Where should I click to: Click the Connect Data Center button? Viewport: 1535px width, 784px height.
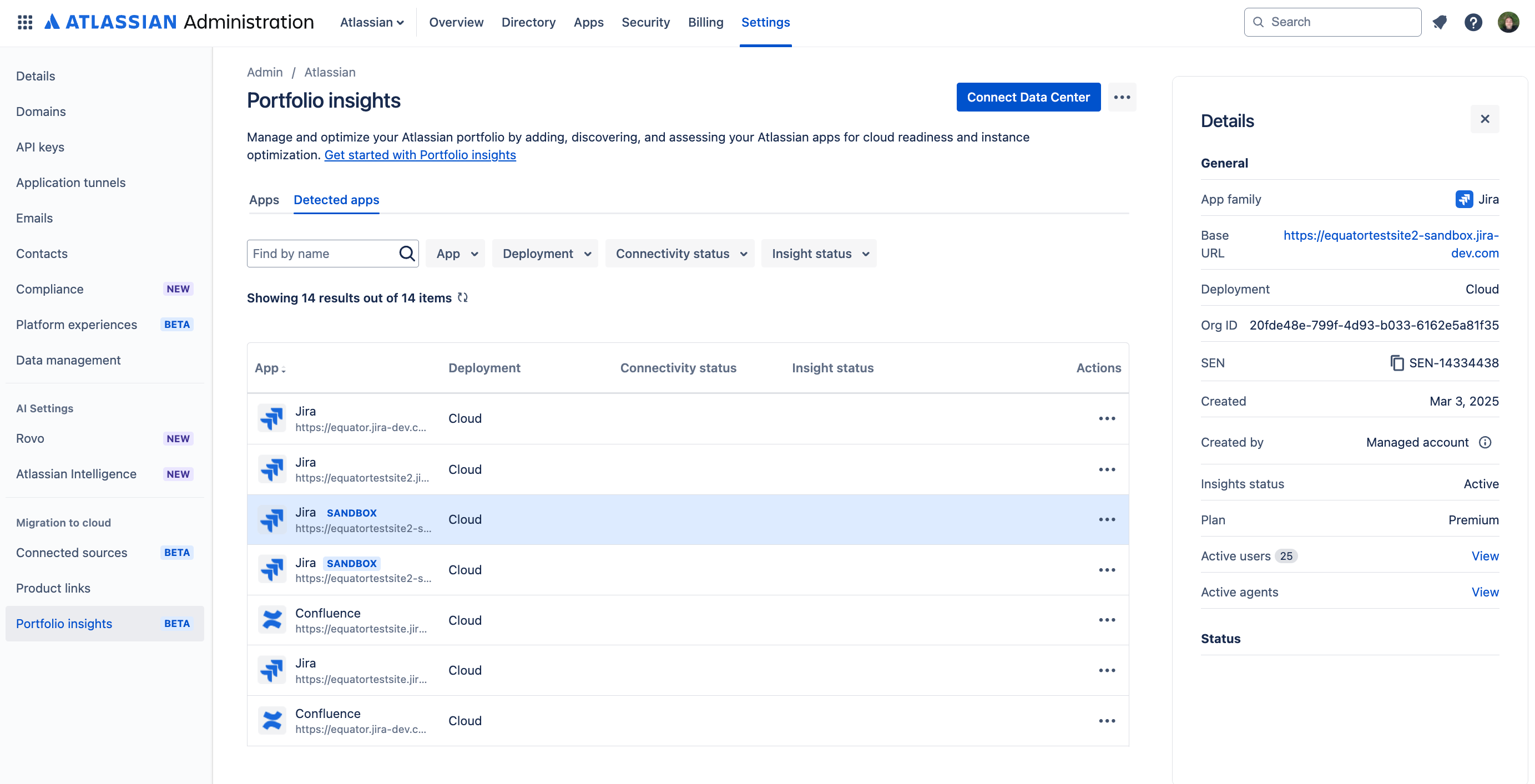1028,97
